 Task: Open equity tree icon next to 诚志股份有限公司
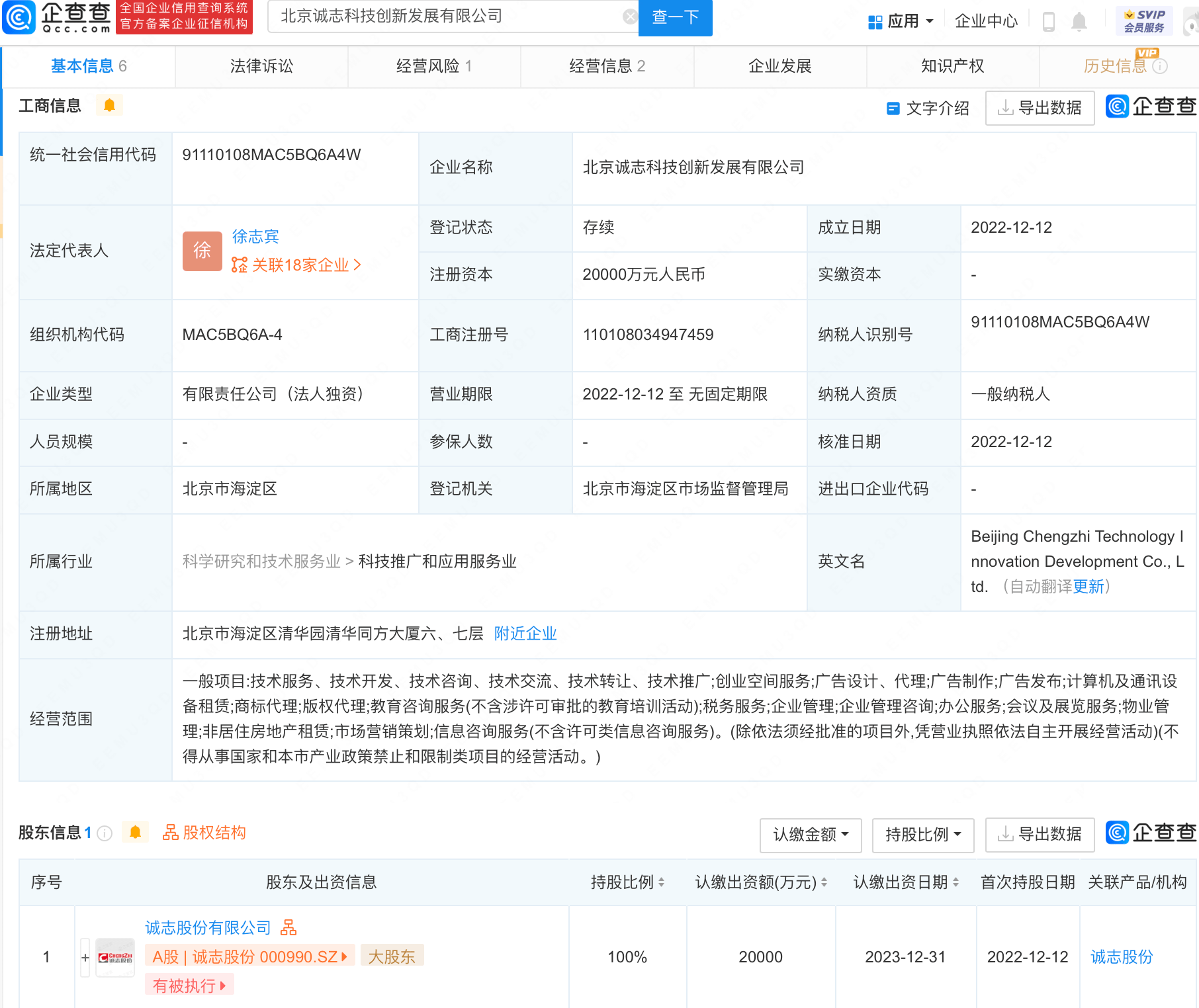click(x=289, y=927)
